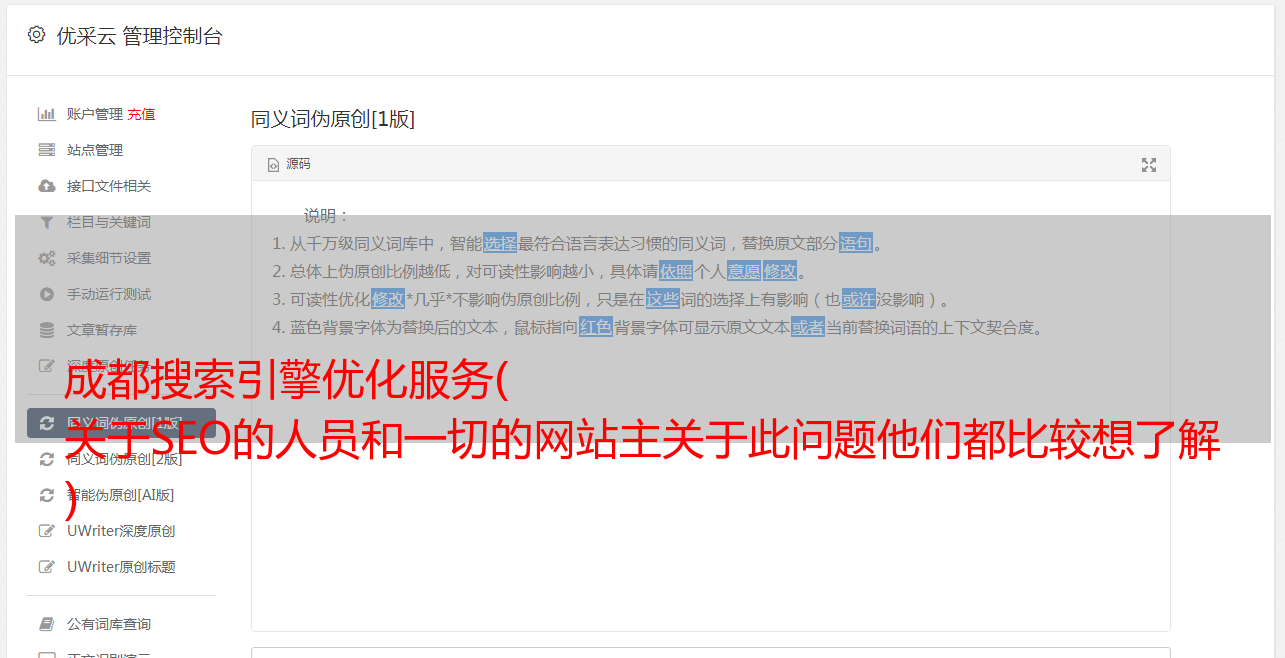The width and height of the screenshot is (1285, 658).
Task: Open 站点管理 in the sidebar
Action: (95, 150)
